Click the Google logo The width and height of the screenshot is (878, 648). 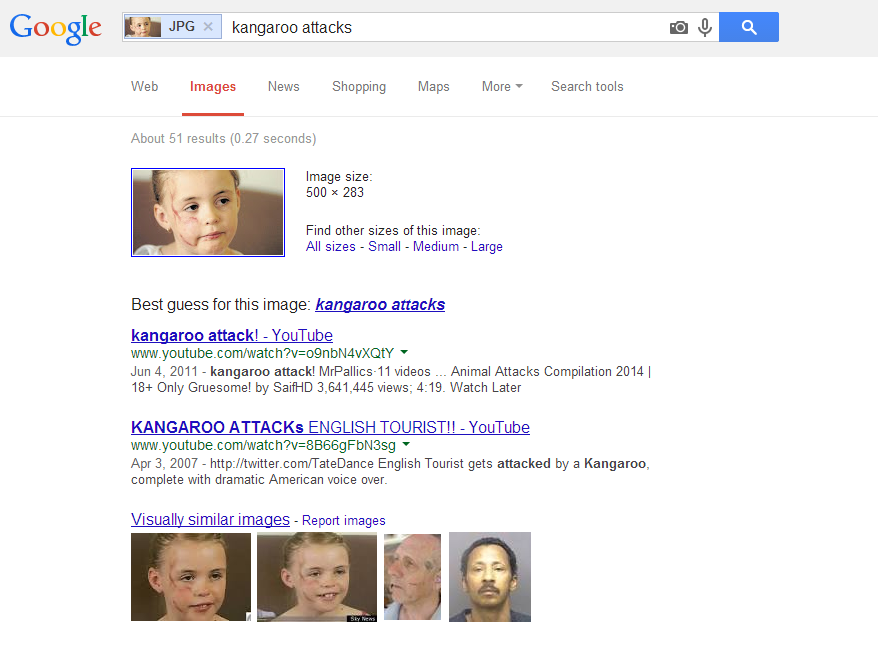(55, 28)
